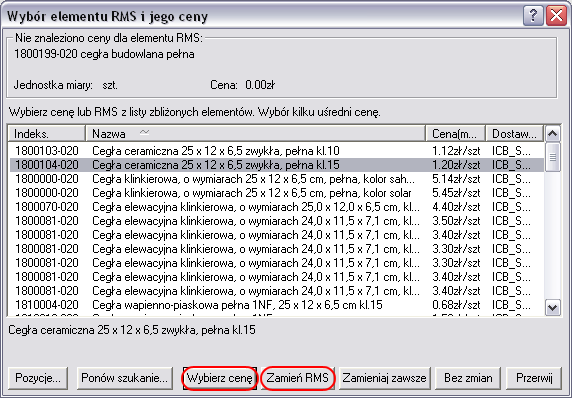The height and width of the screenshot is (398, 572).
Task: Click Zamieniaj zawsze button
Action: point(384,378)
